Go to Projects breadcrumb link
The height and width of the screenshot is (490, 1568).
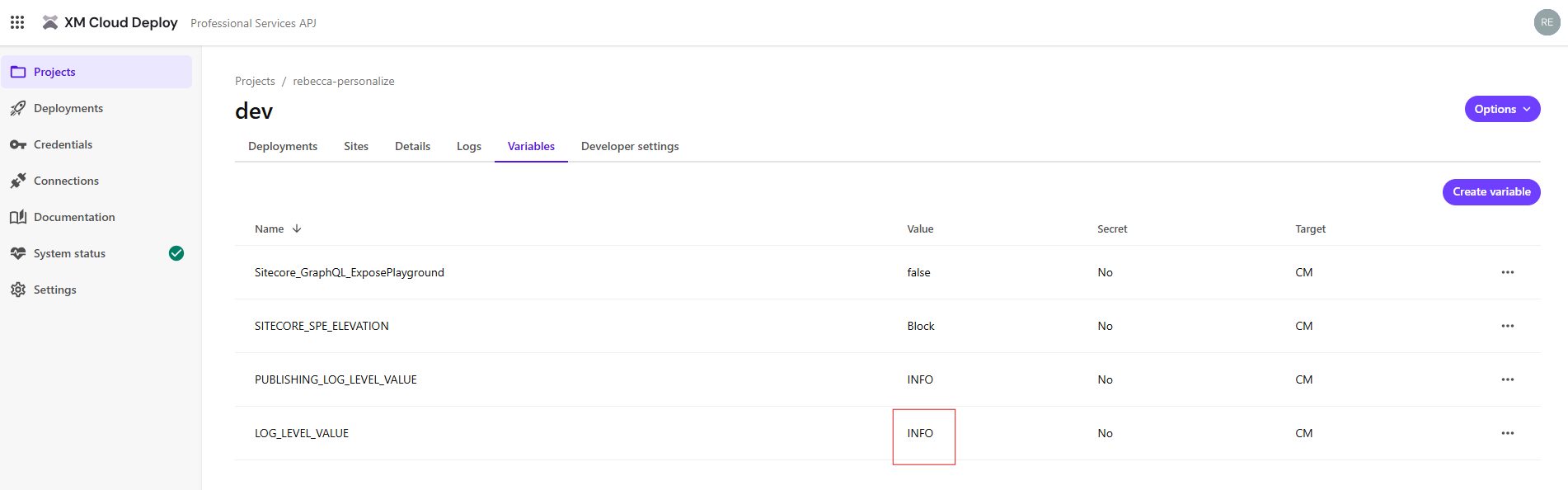point(255,81)
